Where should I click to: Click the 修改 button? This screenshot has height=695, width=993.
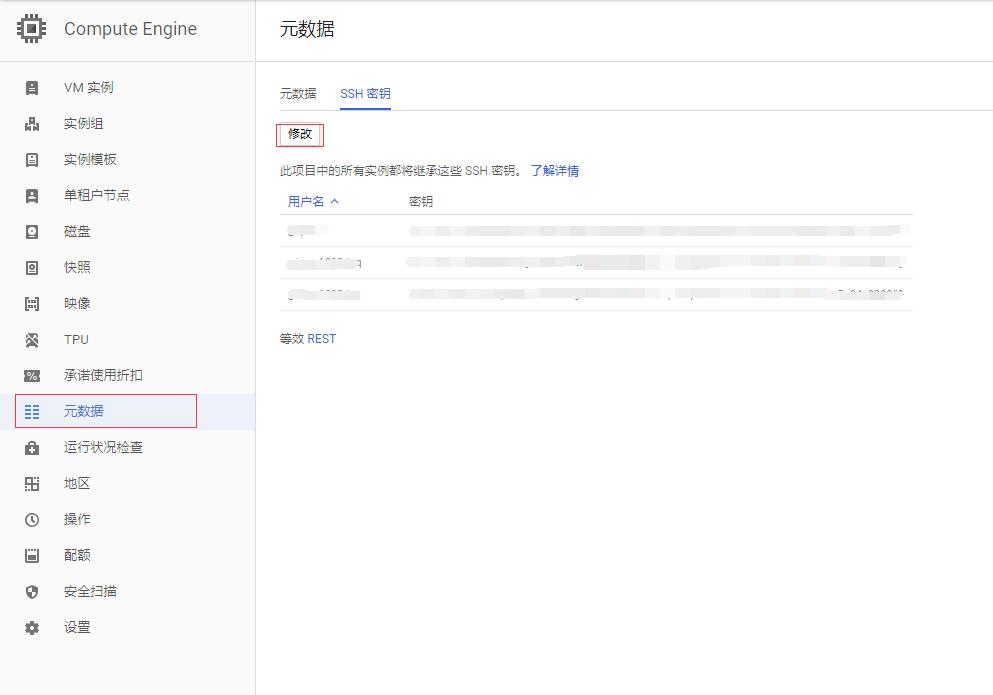pyautogui.click(x=300, y=134)
